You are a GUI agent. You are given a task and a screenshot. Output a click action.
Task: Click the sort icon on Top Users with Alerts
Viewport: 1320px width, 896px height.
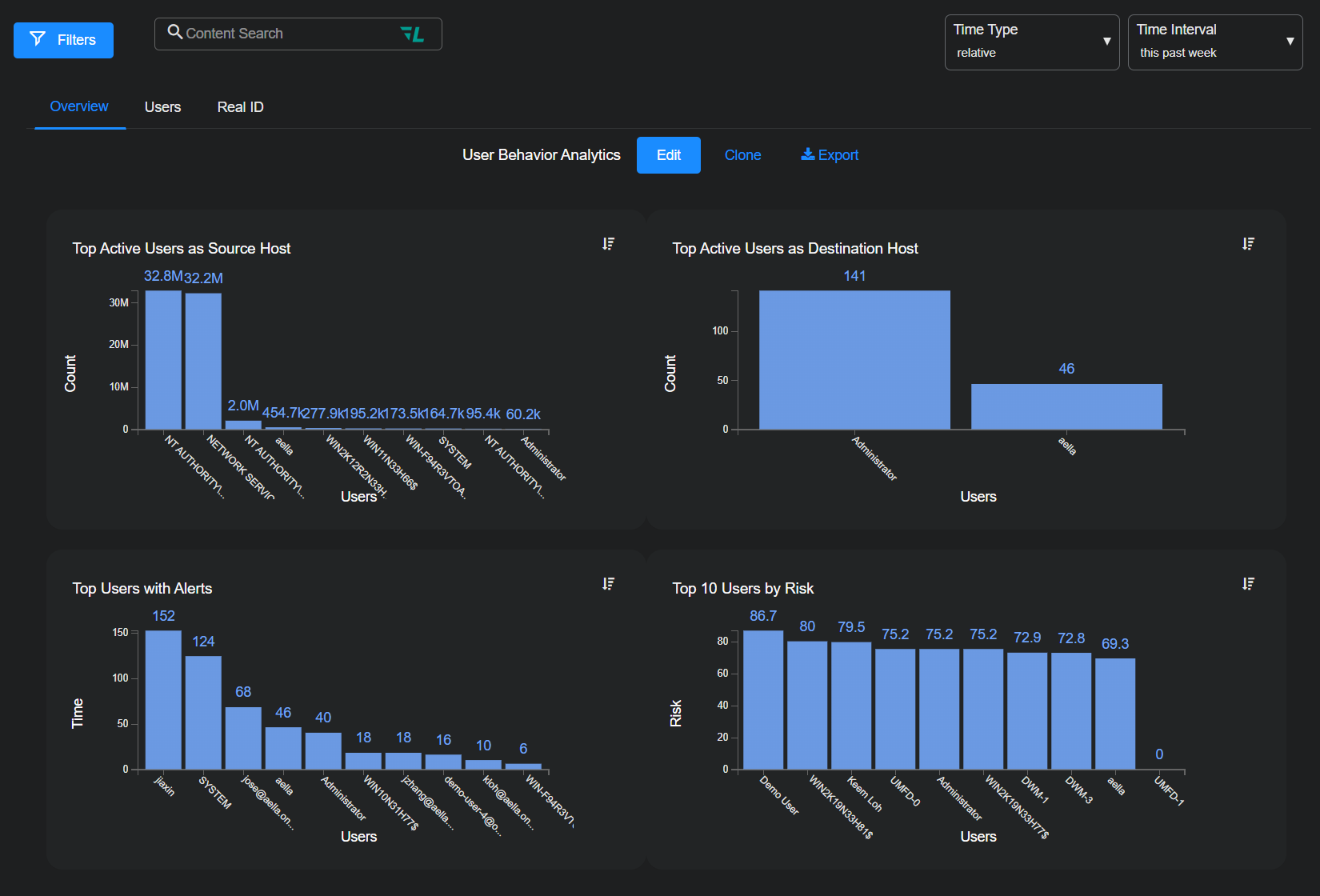point(608,584)
